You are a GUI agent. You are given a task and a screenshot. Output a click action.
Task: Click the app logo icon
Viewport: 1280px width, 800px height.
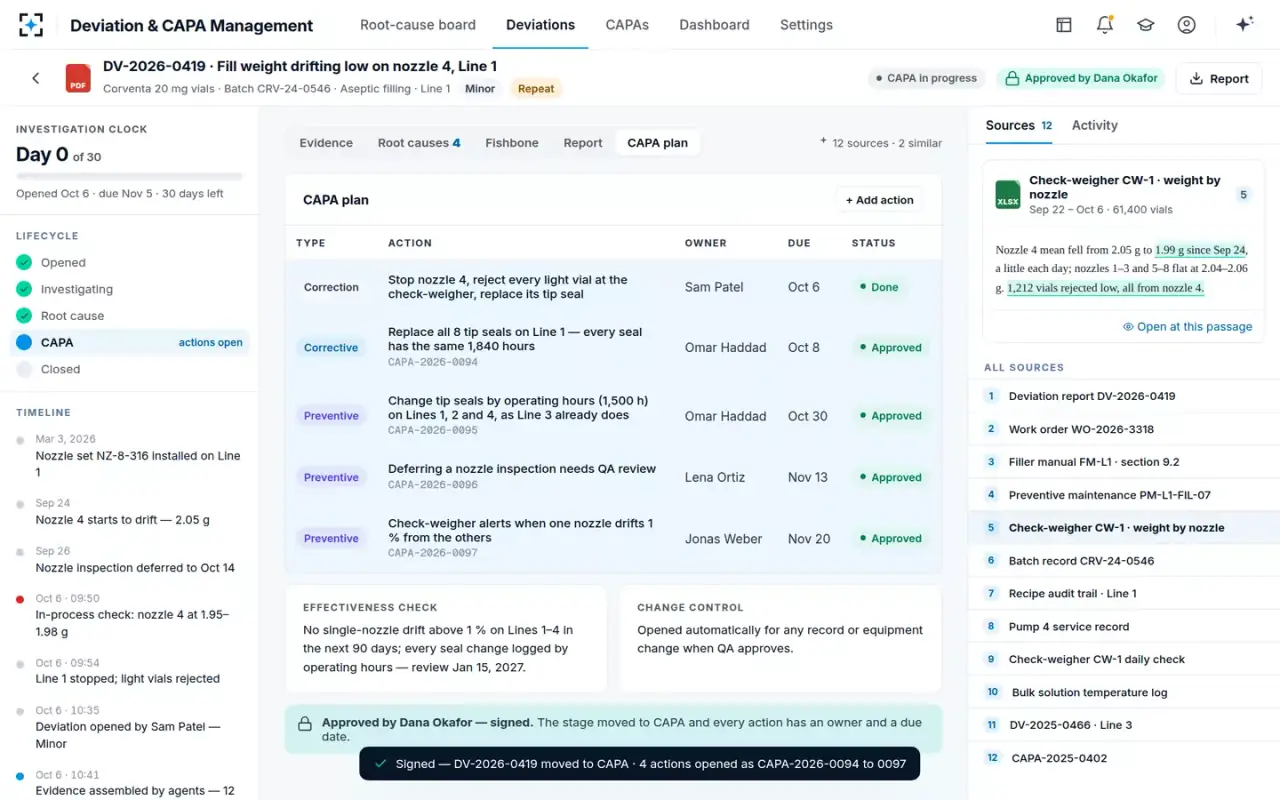coord(31,25)
